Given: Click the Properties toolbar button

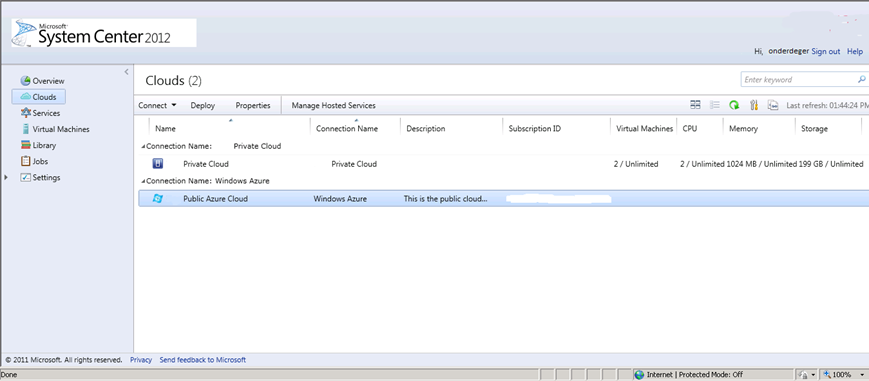Looking at the screenshot, I should 253,105.
